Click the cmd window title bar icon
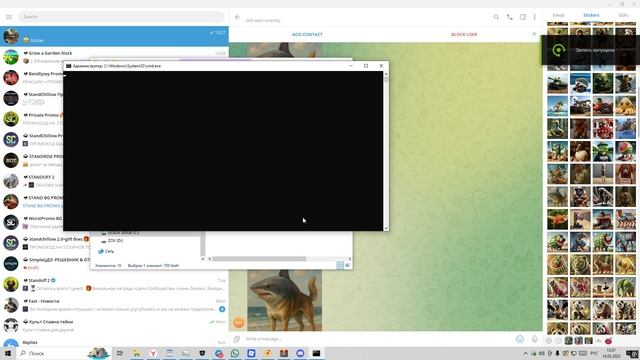The width and height of the screenshot is (640, 360). (x=69, y=66)
